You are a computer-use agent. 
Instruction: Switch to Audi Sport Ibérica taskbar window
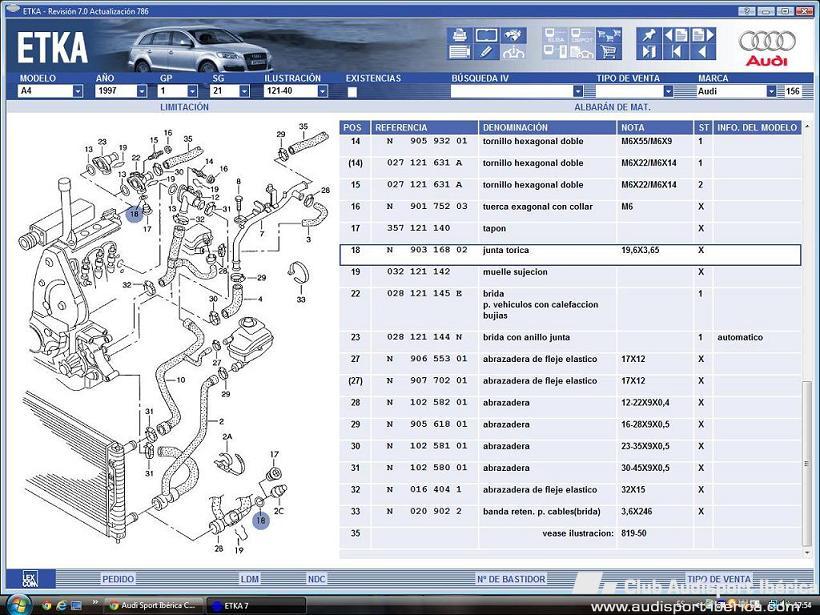click(154, 606)
